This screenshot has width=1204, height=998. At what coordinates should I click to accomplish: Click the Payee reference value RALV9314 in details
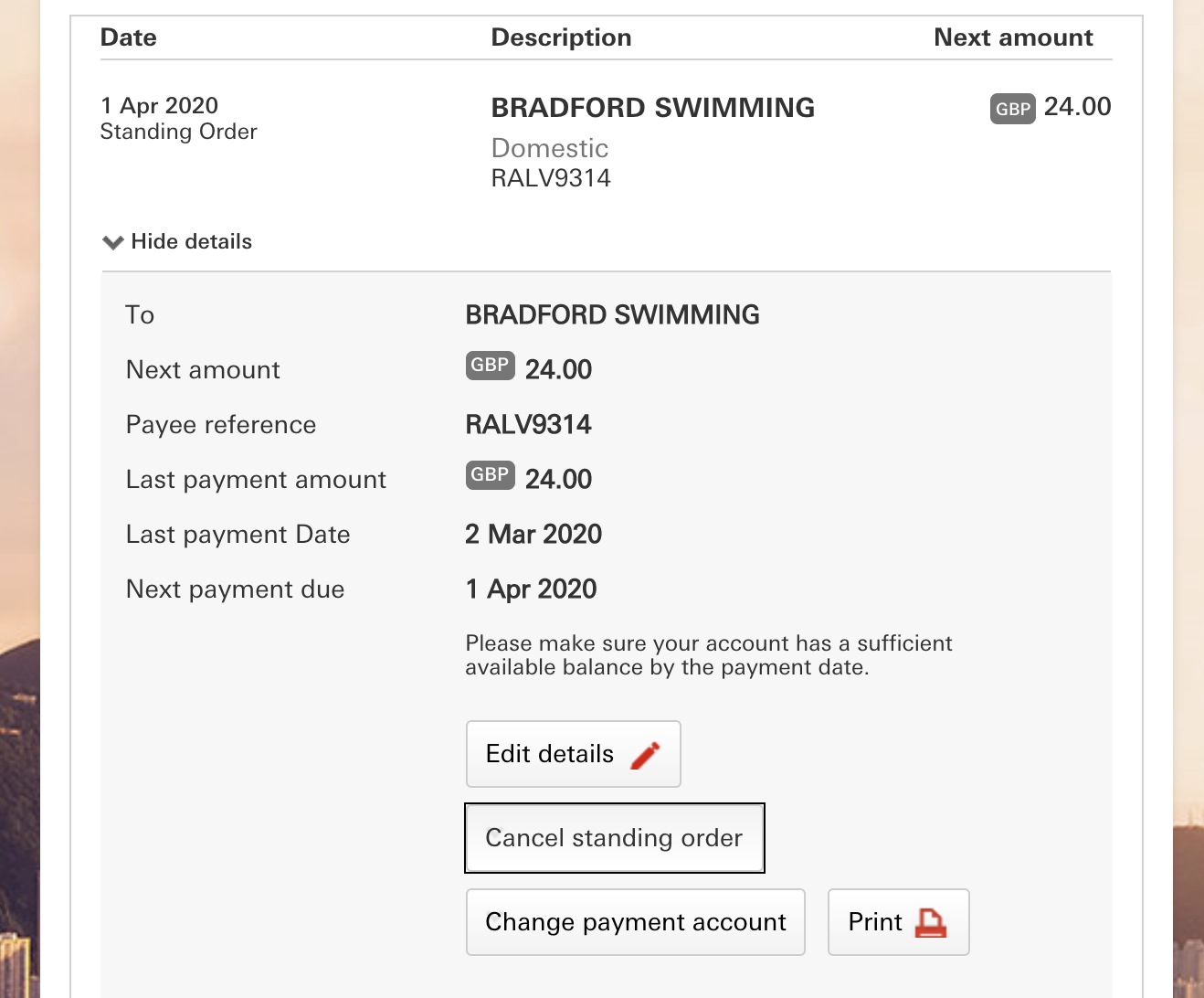pos(528,425)
